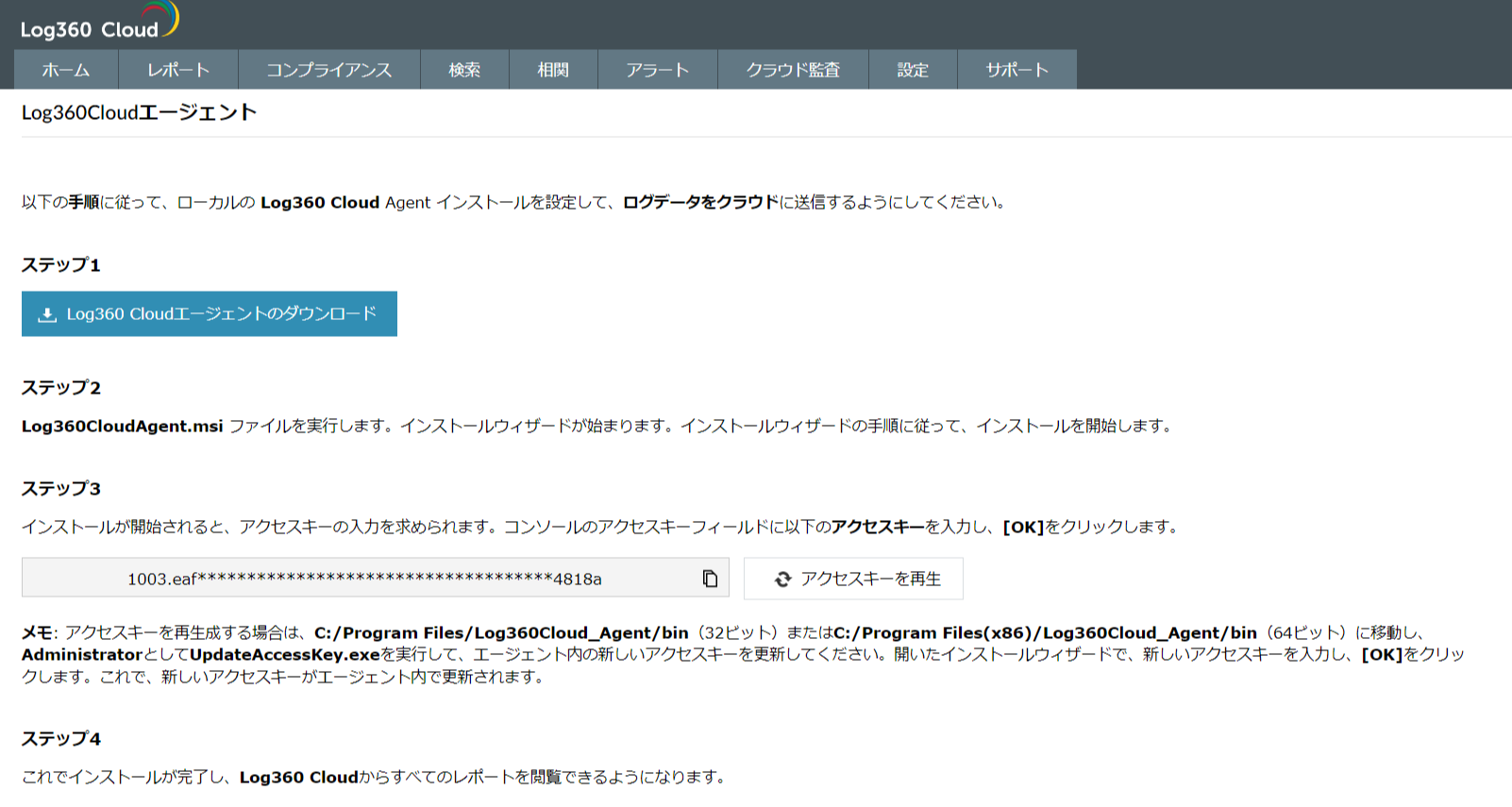Click the C:/Program Files(x86)/Log360Cloud_Agent/bin path
Viewport: 1512px width, 807px height.
pos(1046,633)
